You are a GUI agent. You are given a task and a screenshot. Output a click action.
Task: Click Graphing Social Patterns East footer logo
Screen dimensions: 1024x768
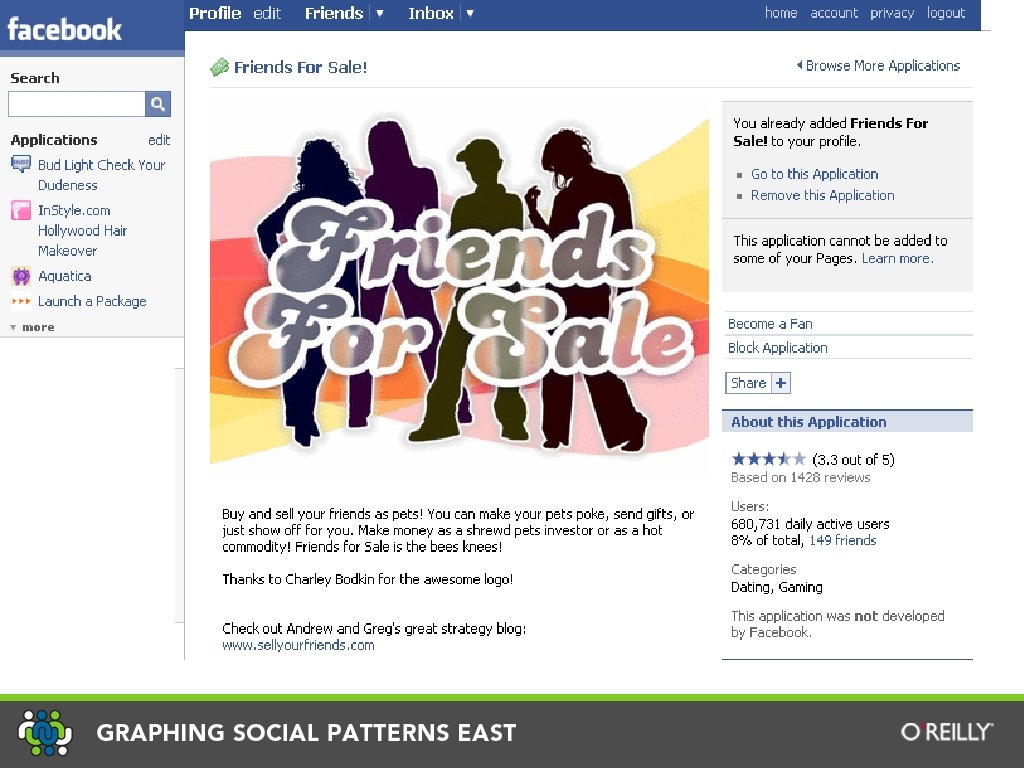[x=45, y=732]
